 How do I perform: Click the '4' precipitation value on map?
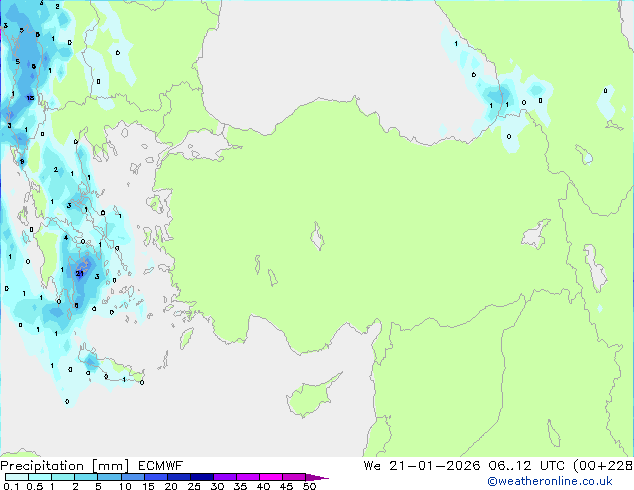tap(66, 238)
